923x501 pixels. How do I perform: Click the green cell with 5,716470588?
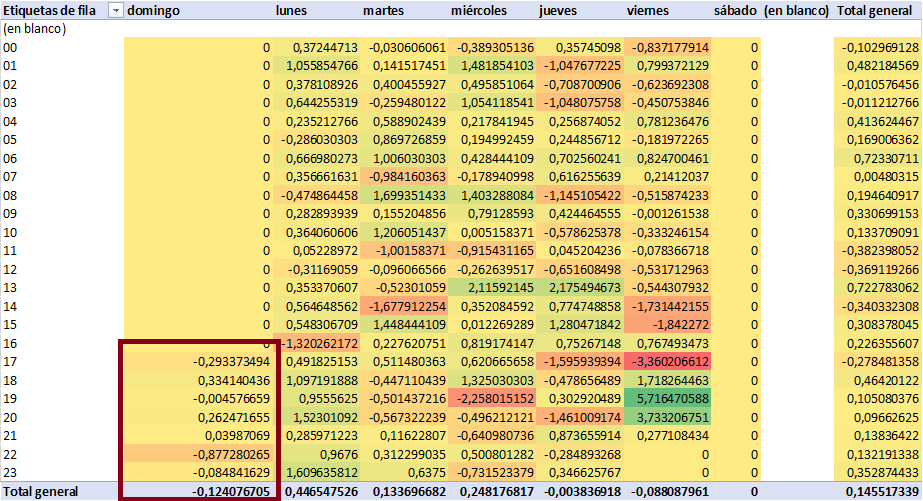coord(667,398)
